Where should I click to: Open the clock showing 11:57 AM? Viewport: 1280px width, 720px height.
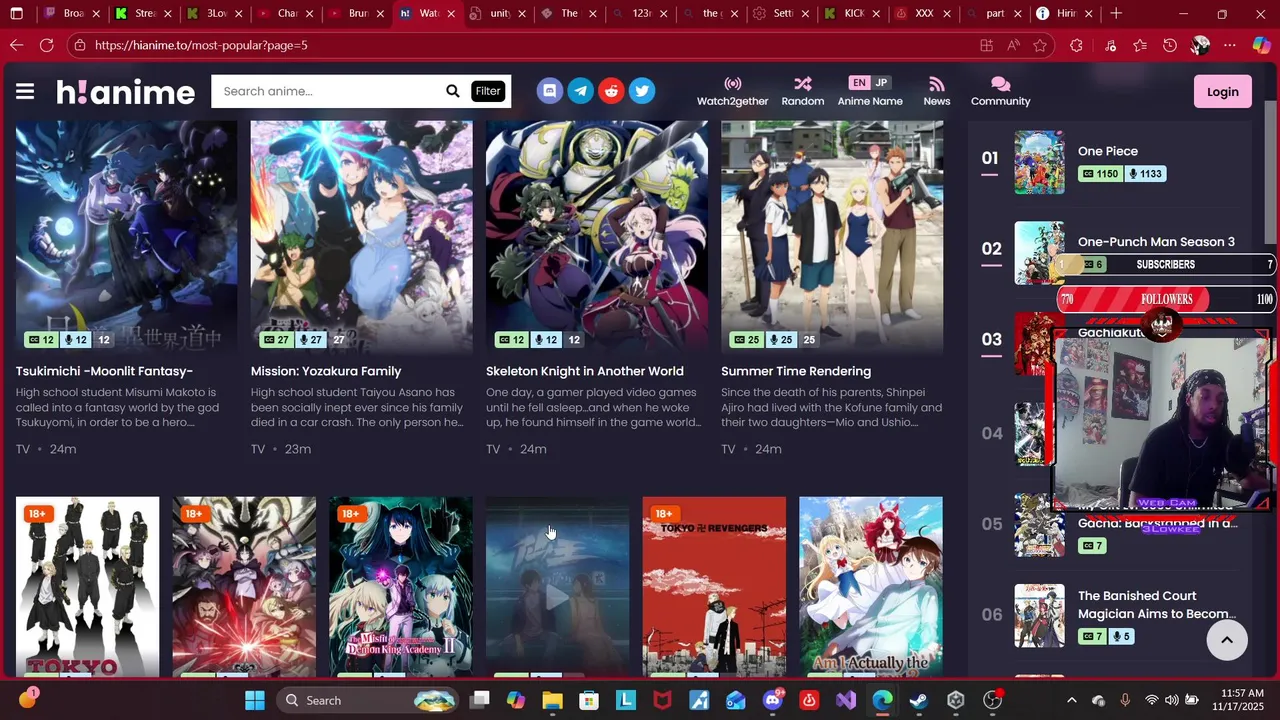(1235, 700)
